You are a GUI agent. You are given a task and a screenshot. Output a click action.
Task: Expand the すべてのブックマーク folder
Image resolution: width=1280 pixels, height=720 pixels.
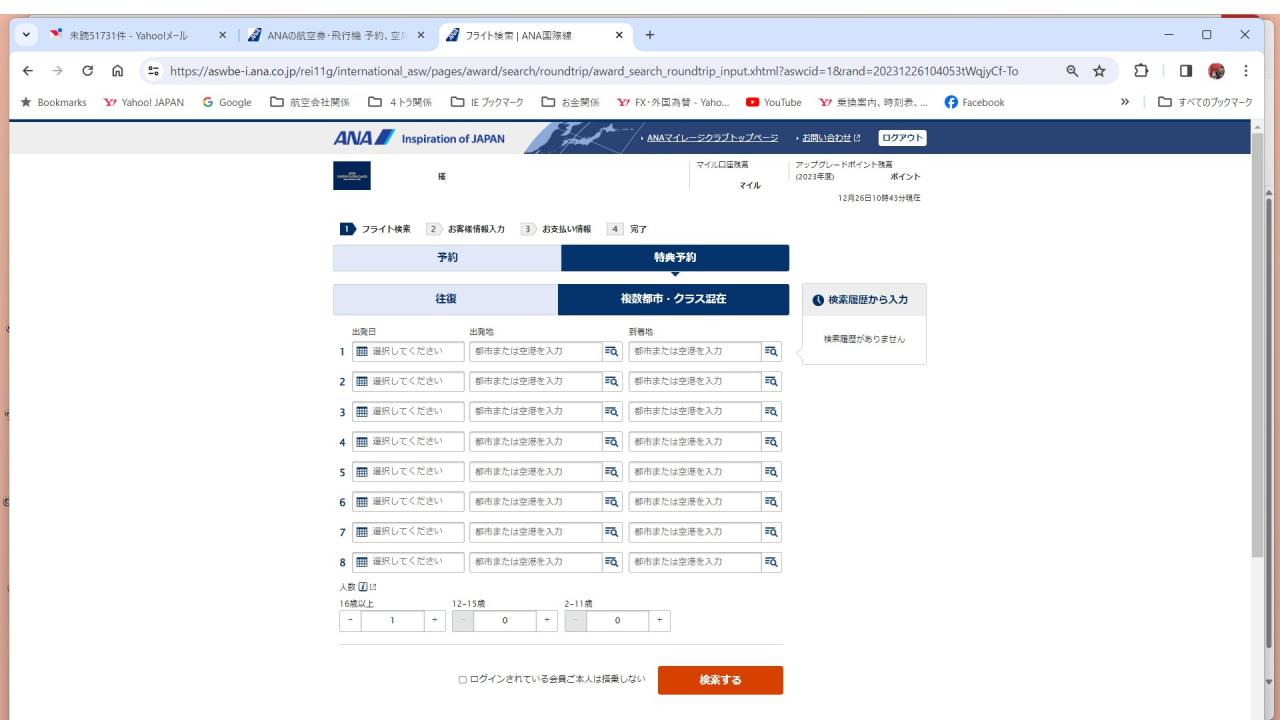[x=1201, y=102]
